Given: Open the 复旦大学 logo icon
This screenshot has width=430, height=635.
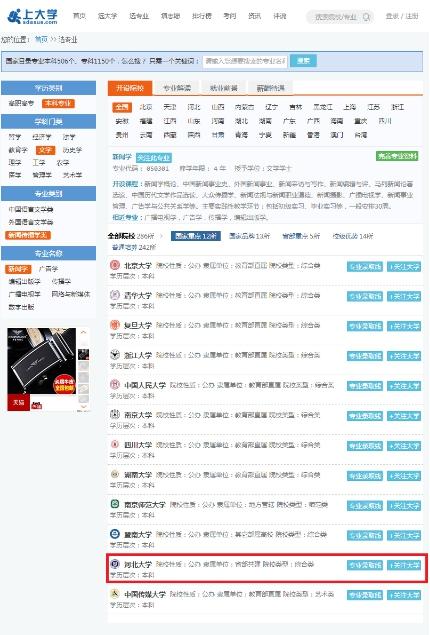Looking at the screenshot, I should tap(115, 325).
